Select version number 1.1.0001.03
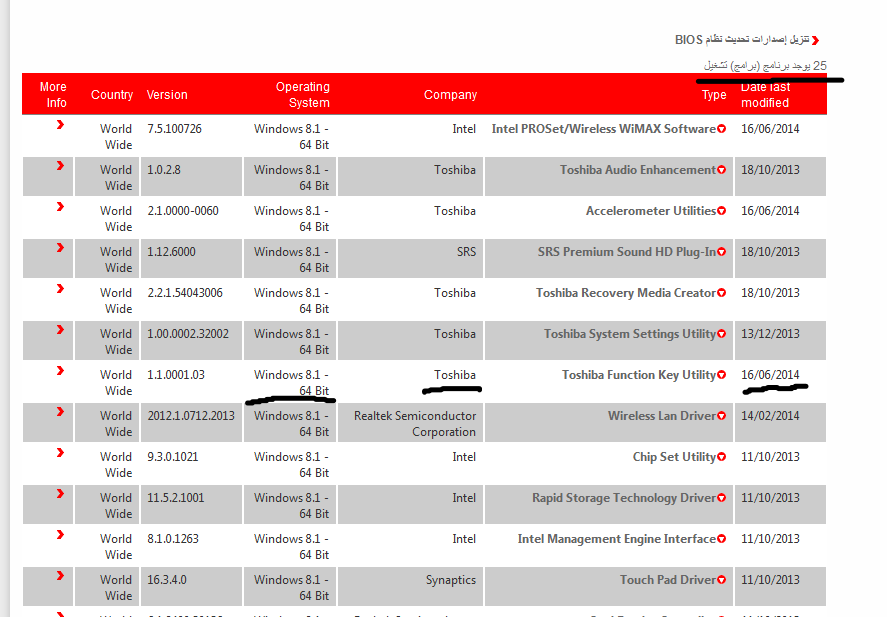The image size is (887, 617). (176, 375)
